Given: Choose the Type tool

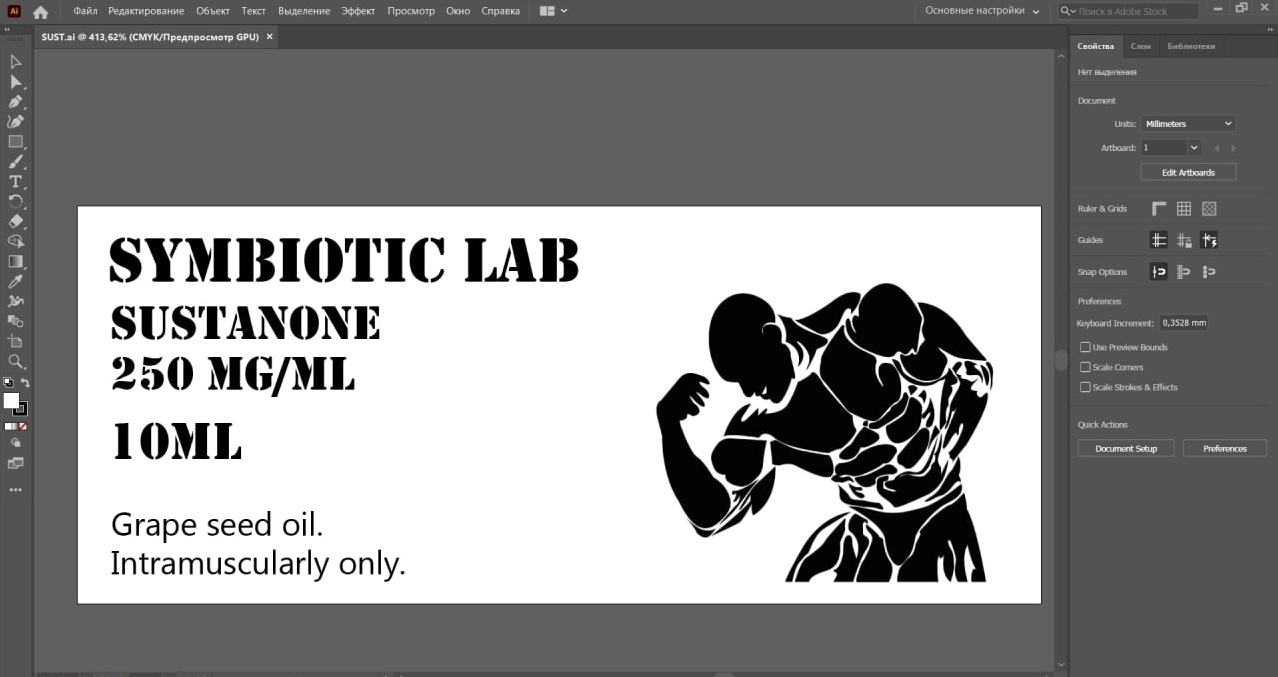Looking at the screenshot, I should coord(16,181).
